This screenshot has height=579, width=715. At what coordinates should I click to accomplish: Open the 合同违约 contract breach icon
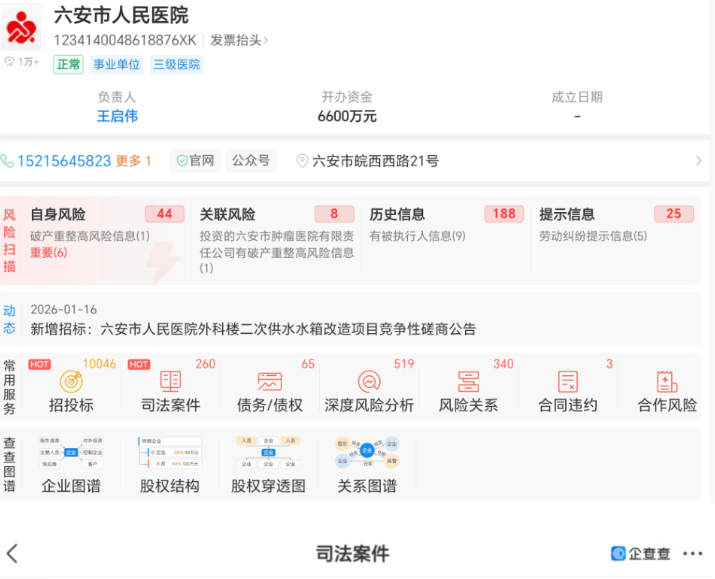pos(568,382)
